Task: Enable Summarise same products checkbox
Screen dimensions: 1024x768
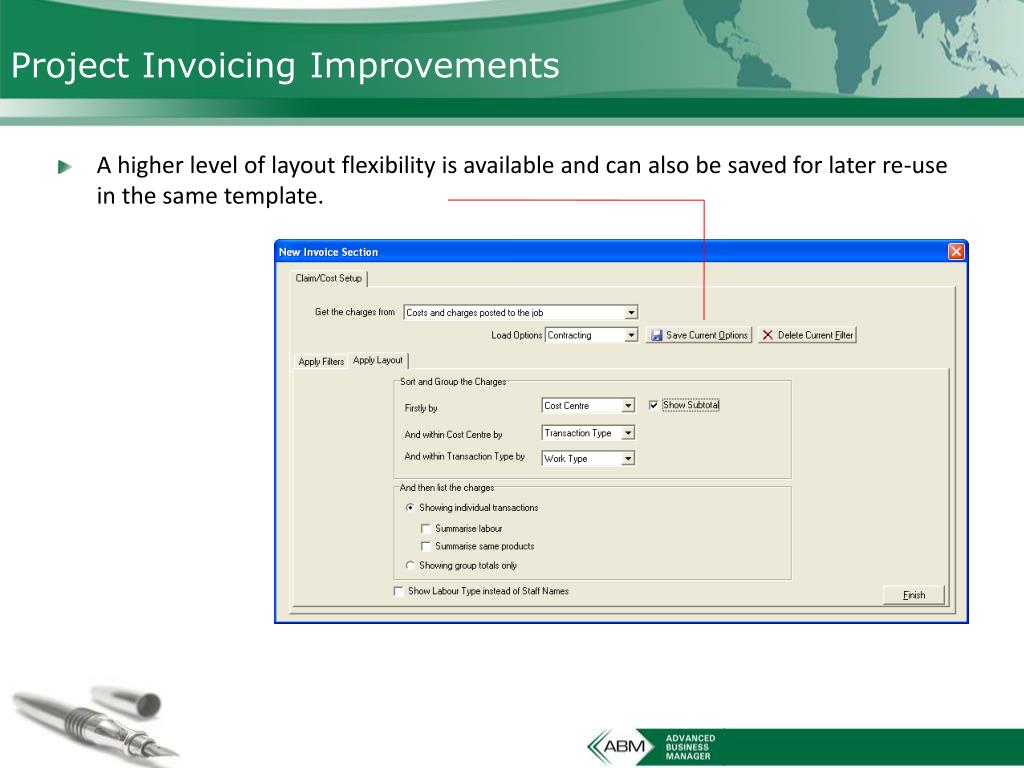Action: pos(426,546)
